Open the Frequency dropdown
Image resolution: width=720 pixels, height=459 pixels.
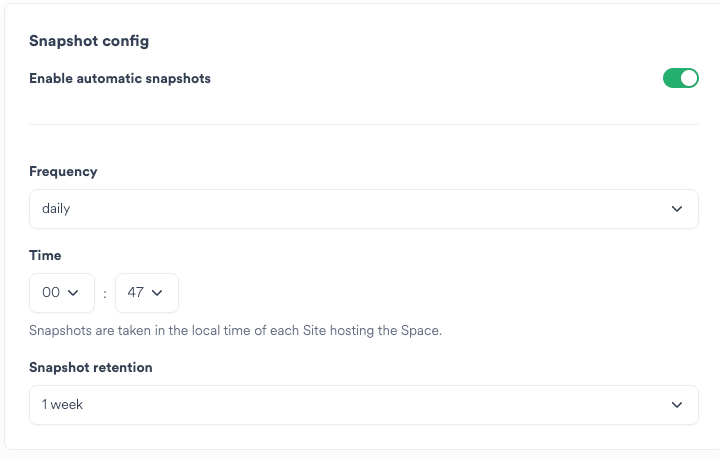(363, 209)
